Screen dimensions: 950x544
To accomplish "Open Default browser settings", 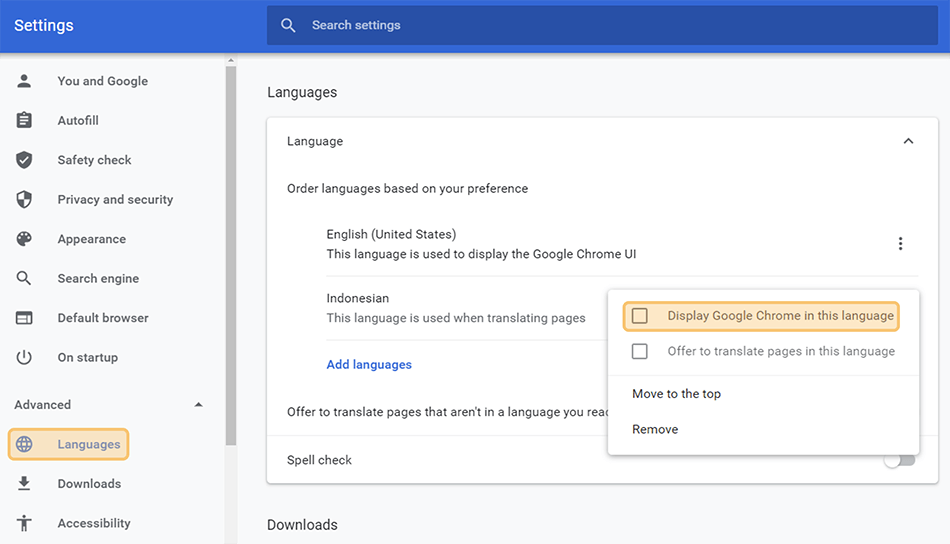I will pyautogui.click(x=103, y=318).
